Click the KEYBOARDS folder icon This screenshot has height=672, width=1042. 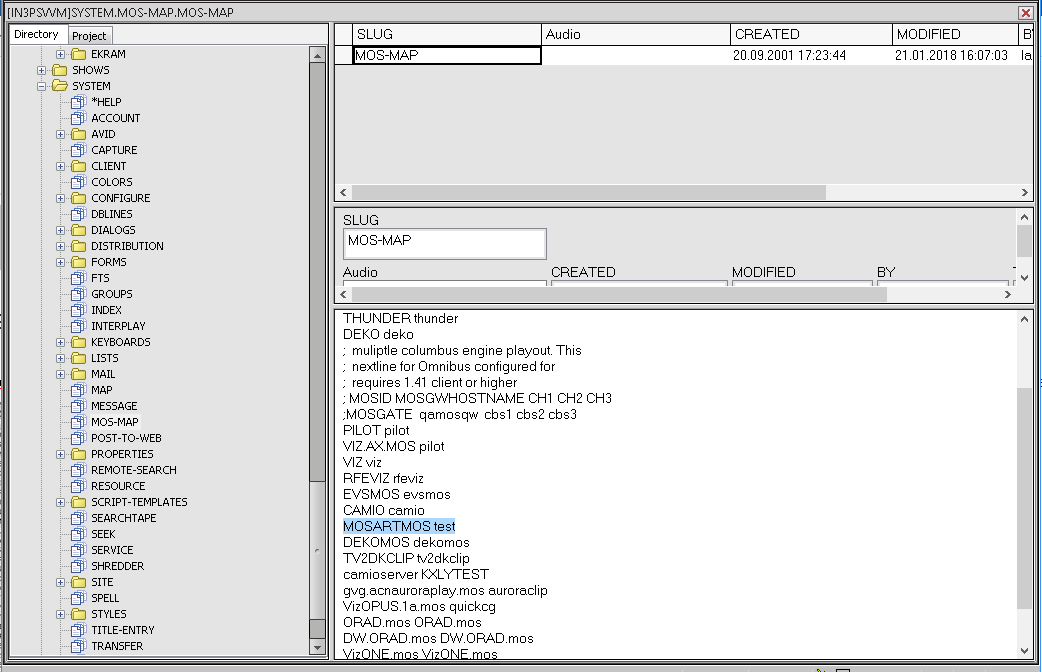pyautogui.click(x=78, y=342)
